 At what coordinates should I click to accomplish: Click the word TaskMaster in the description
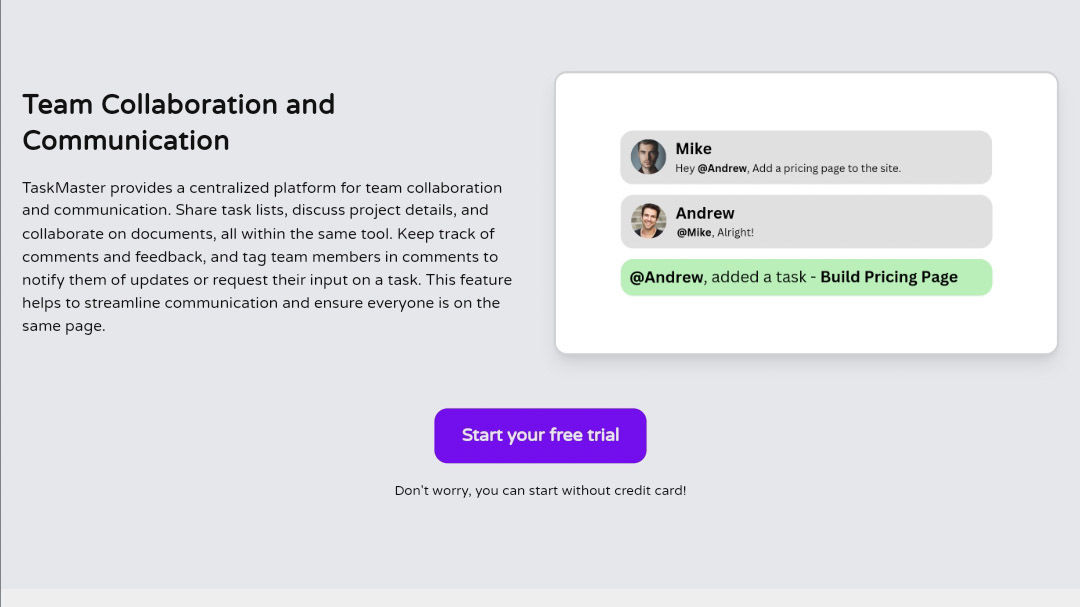click(x=63, y=188)
